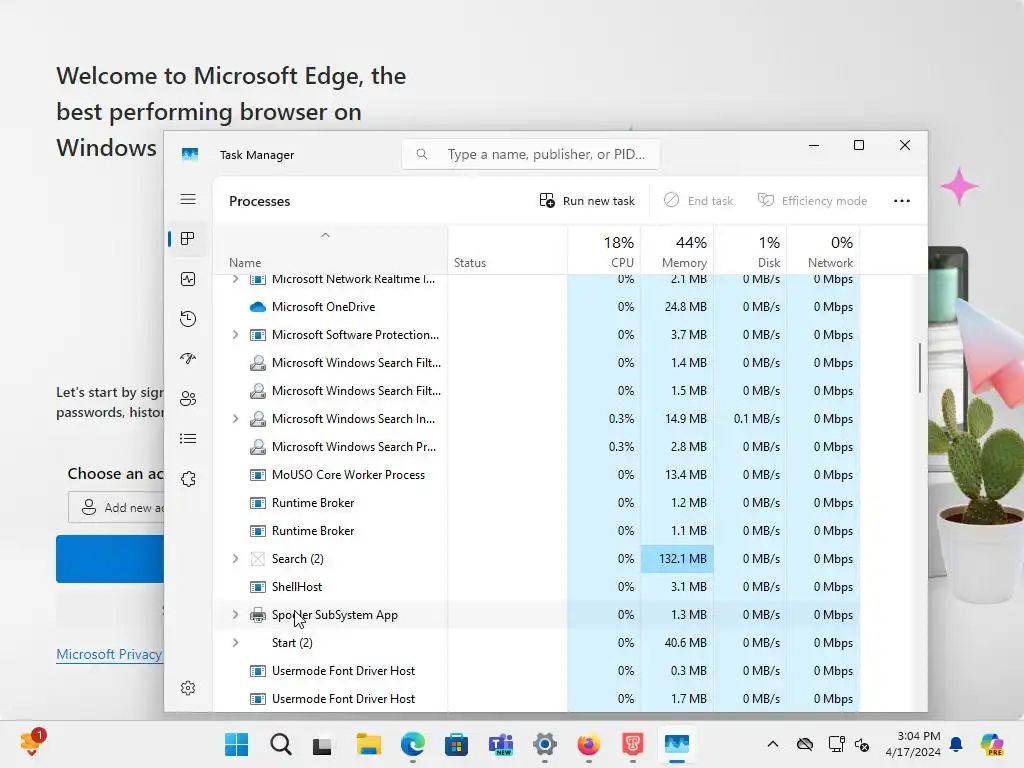1024x768 pixels.
Task: Open taskbar Search magnifier
Action: (x=281, y=744)
